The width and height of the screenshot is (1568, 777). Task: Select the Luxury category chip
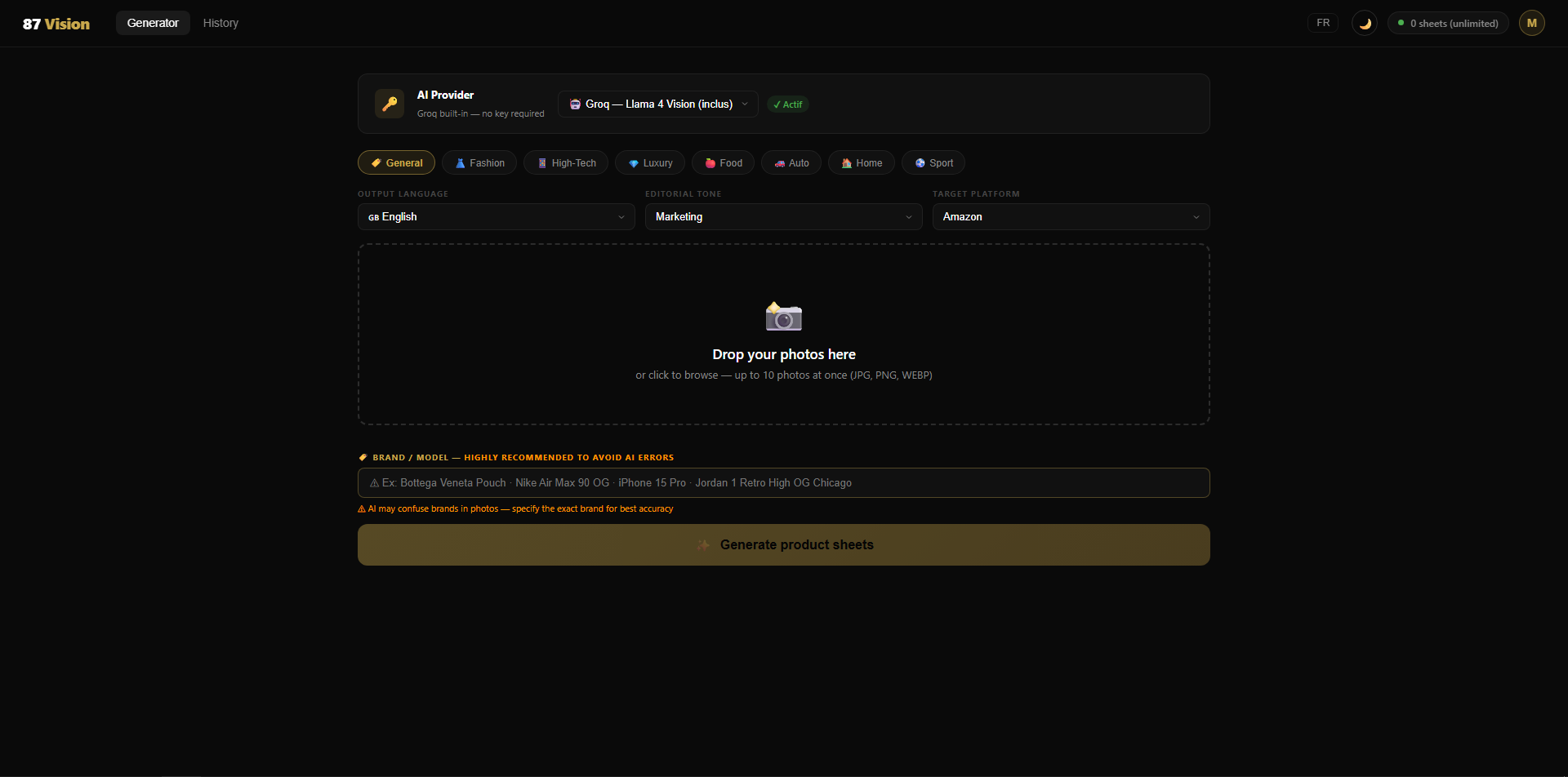[x=650, y=162]
